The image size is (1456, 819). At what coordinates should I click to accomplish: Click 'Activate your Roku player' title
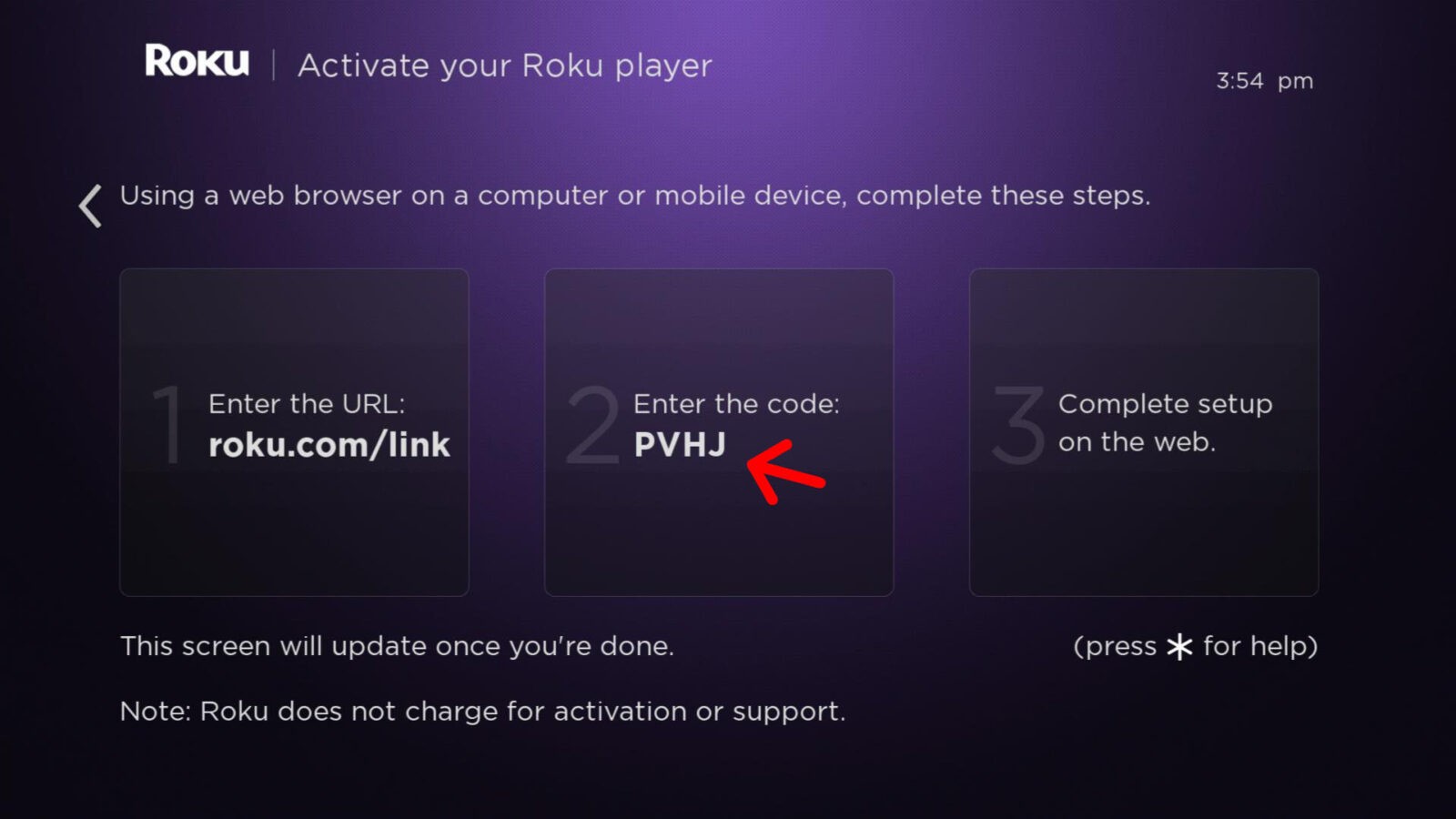pyautogui.click(x=505, y=66)
